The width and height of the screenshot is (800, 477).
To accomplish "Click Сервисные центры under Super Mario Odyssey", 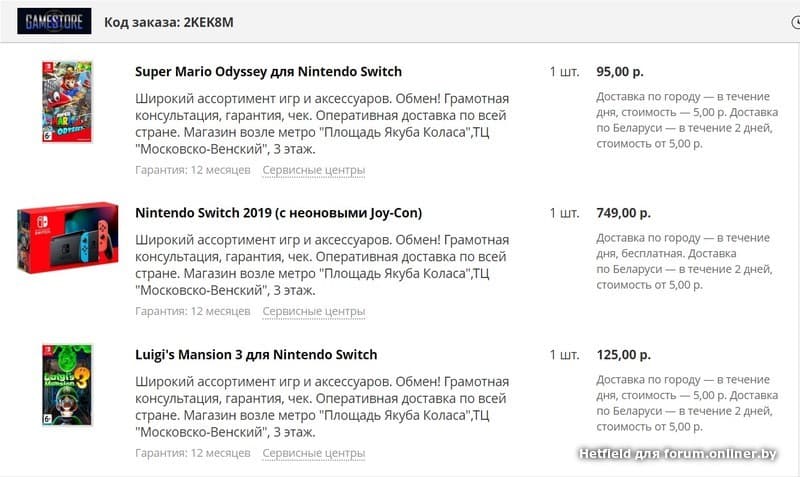I will click(x=313, y=170).
